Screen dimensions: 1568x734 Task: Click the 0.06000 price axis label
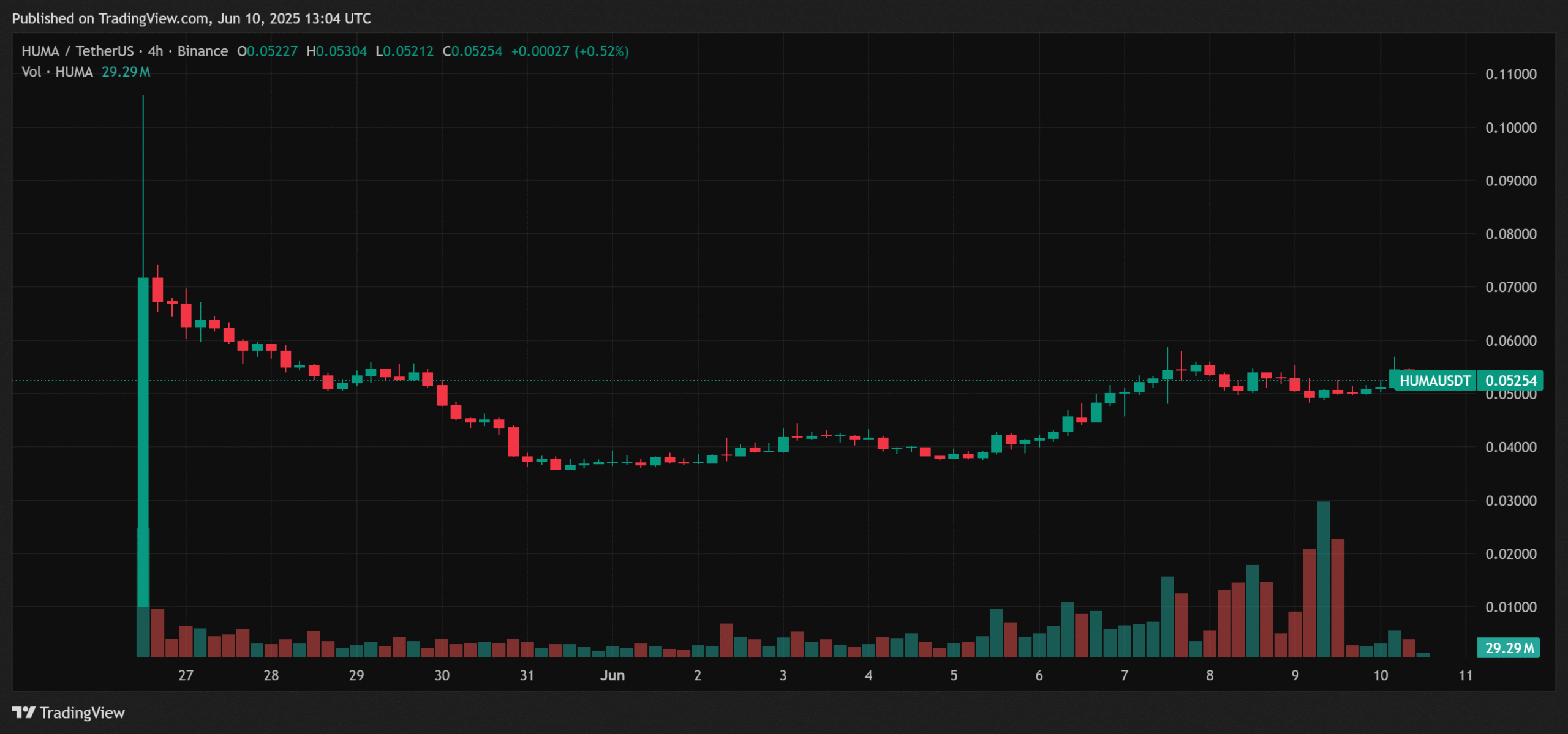(1510, 340)
